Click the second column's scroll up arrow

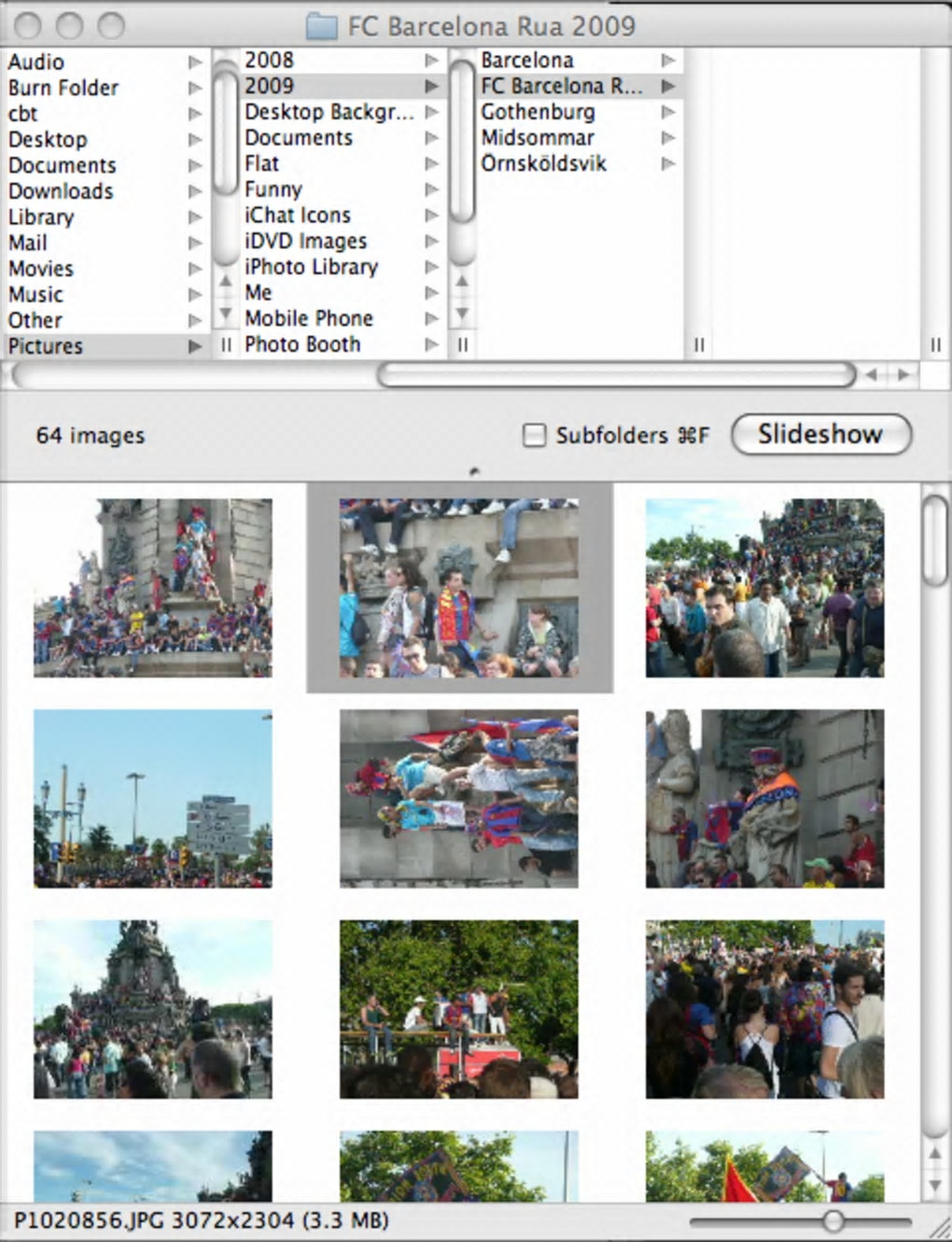(462, 281)
